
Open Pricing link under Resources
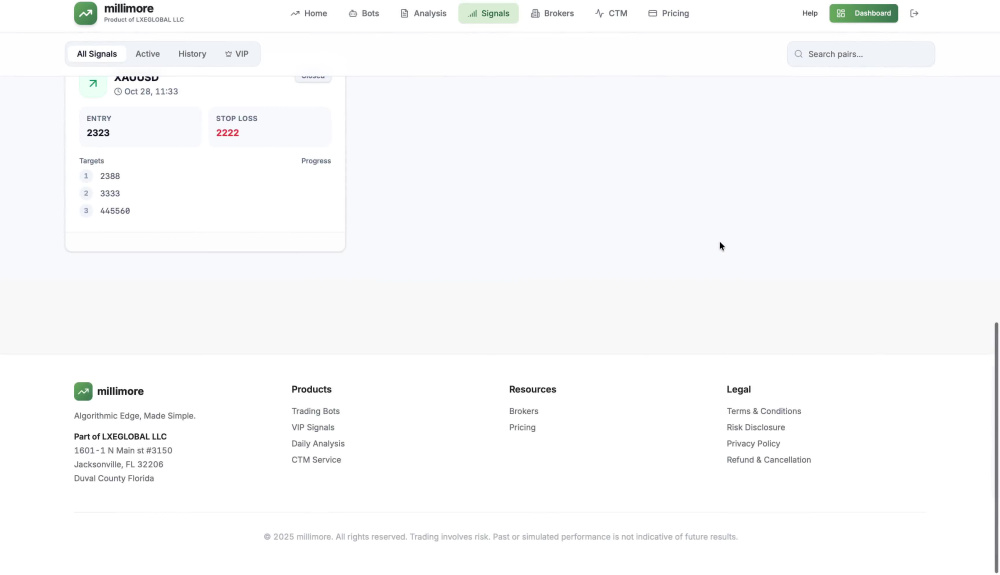[x=522, y=428]
